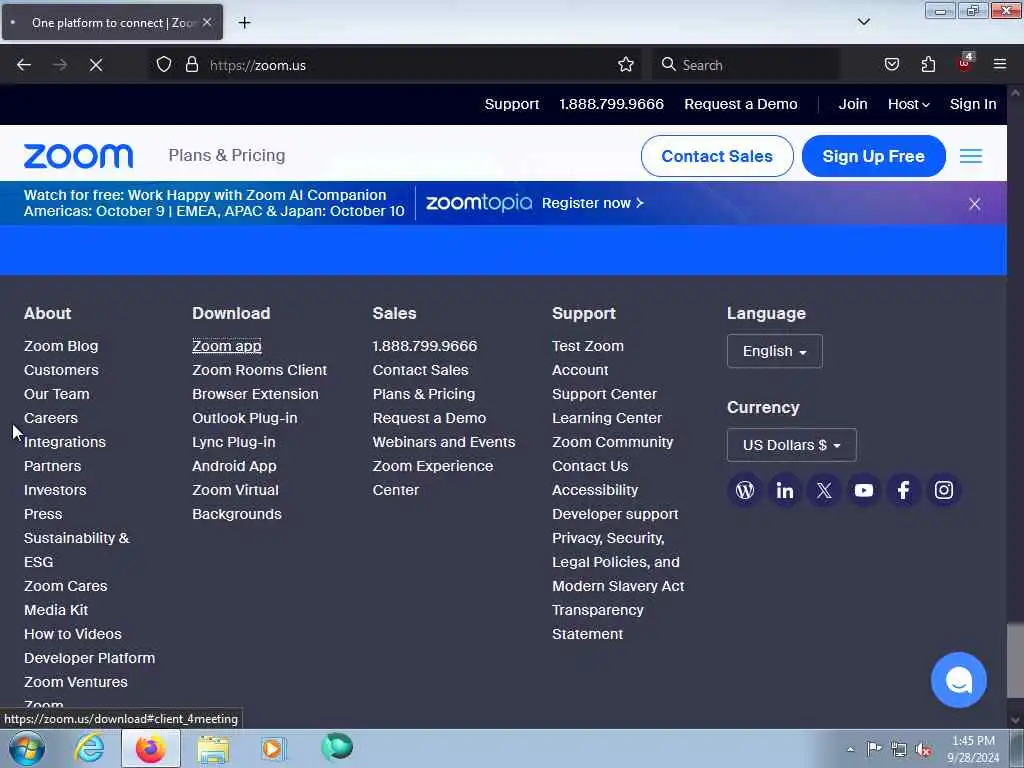The image size is (1024, 768).
Task: Open Accessibility link
Action: pyautogui.click(x=595, y=490)
